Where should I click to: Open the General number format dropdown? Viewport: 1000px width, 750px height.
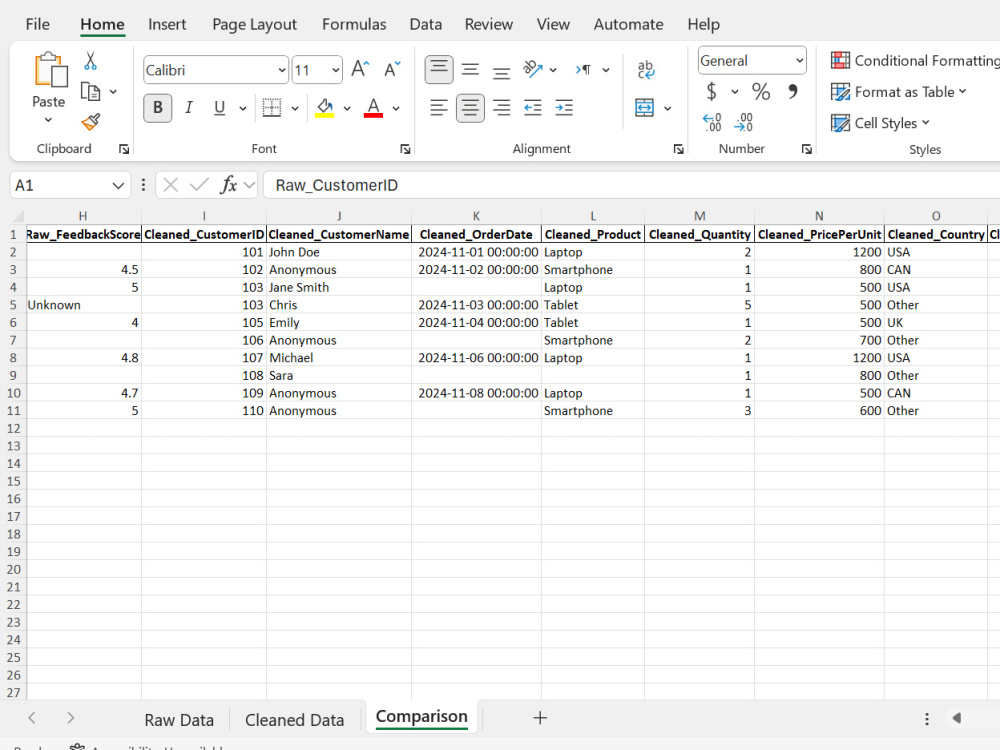point(798,61)
